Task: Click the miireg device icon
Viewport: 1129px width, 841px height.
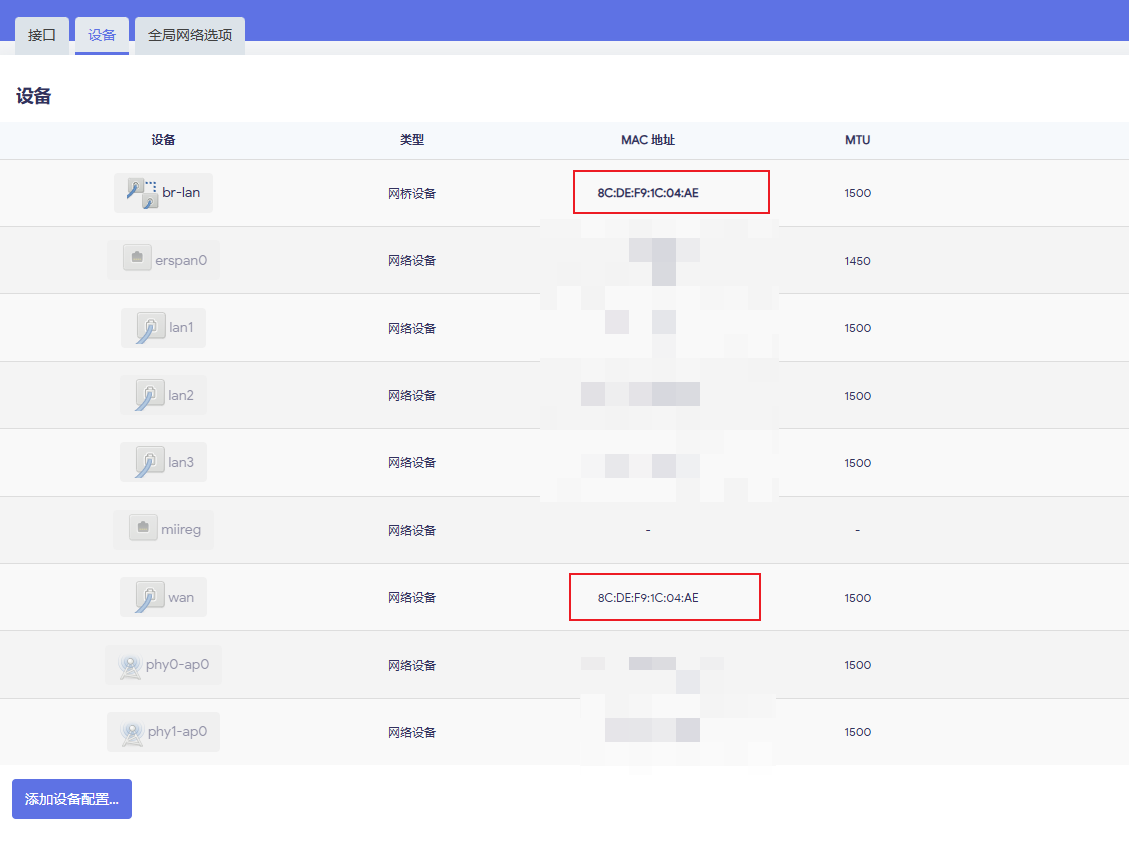Action: point(143,527)
